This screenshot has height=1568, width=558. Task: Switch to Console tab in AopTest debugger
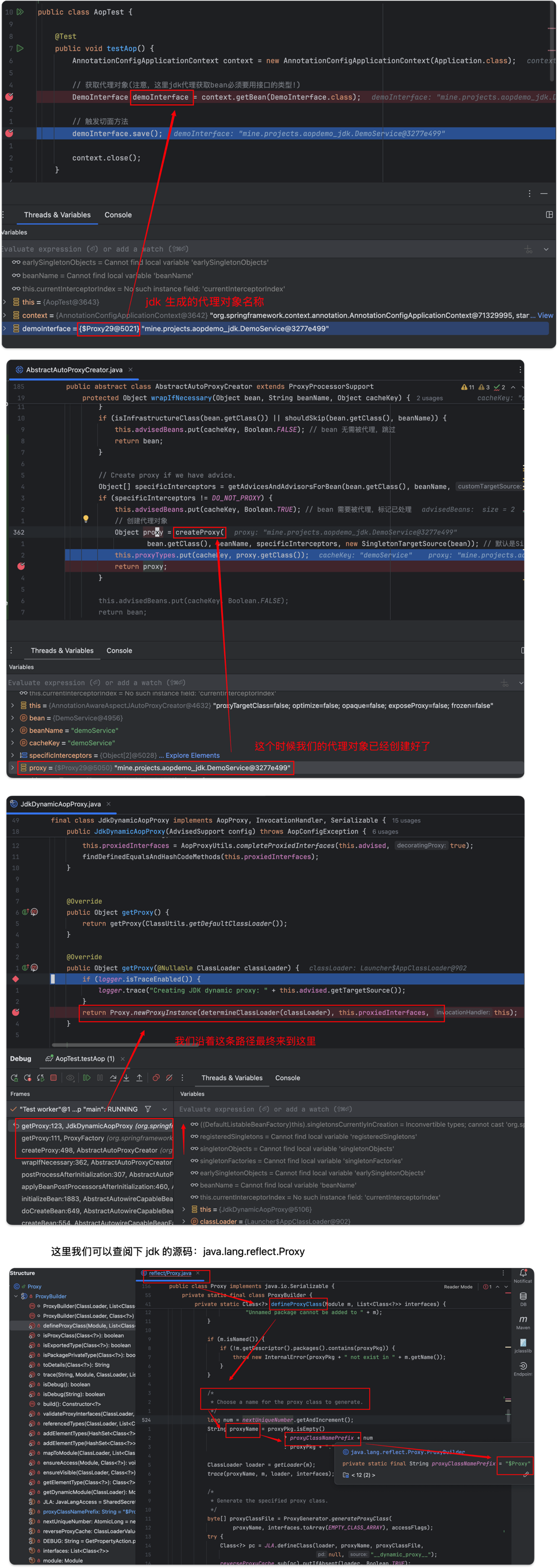[118, 215]
